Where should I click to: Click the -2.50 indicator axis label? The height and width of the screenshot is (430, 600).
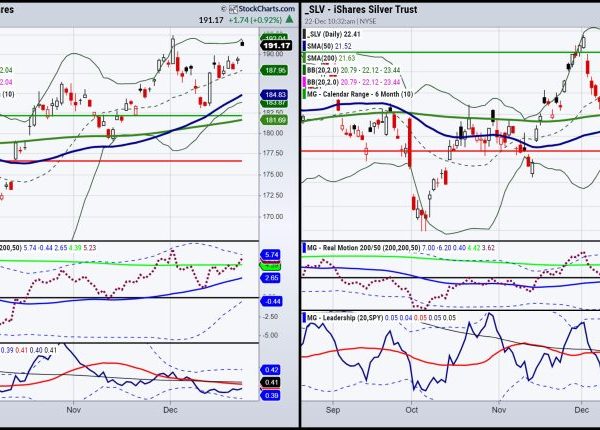270,316
